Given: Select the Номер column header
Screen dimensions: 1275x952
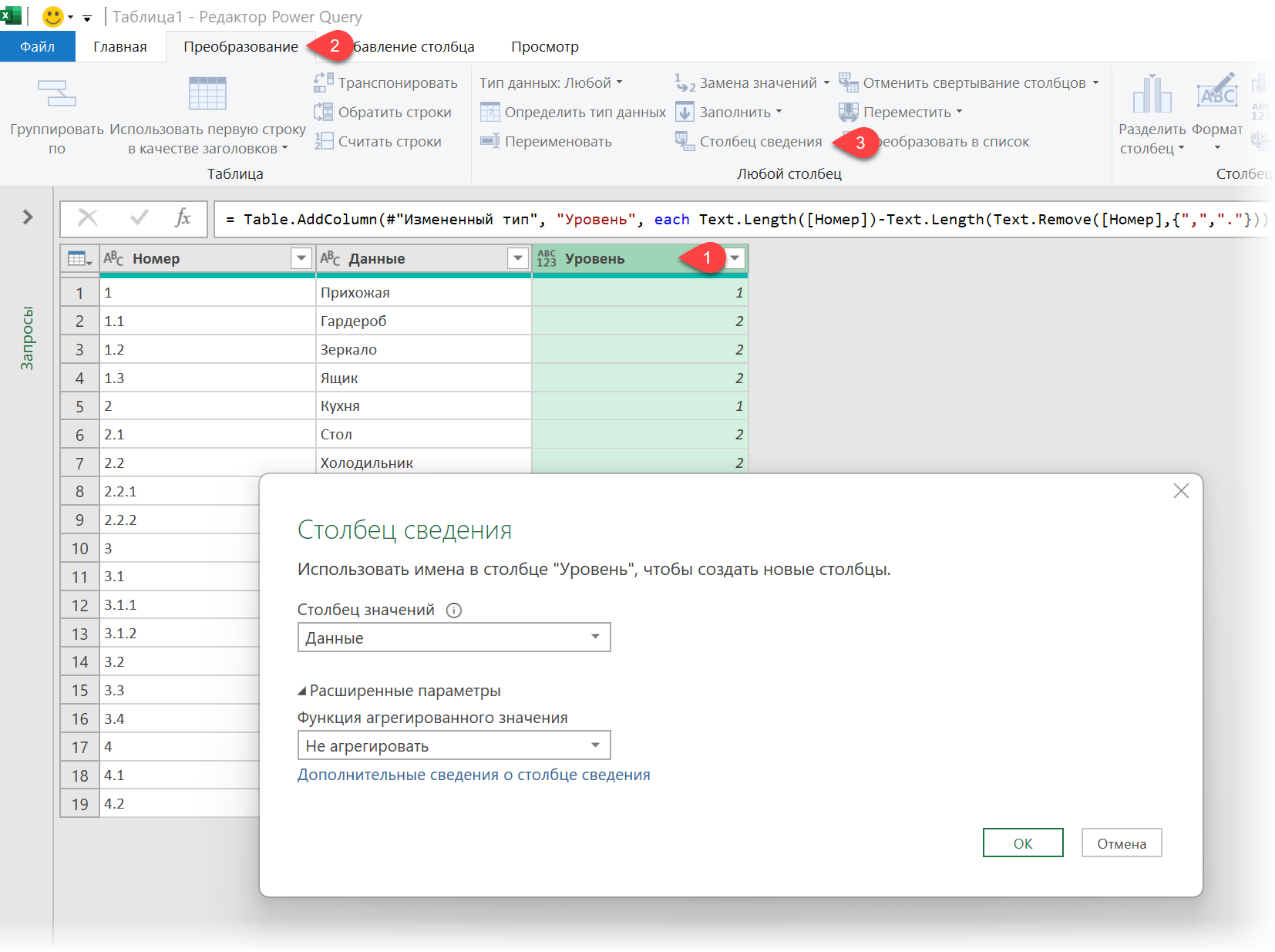Looking at the screenshot, I should tap(207, 258).
